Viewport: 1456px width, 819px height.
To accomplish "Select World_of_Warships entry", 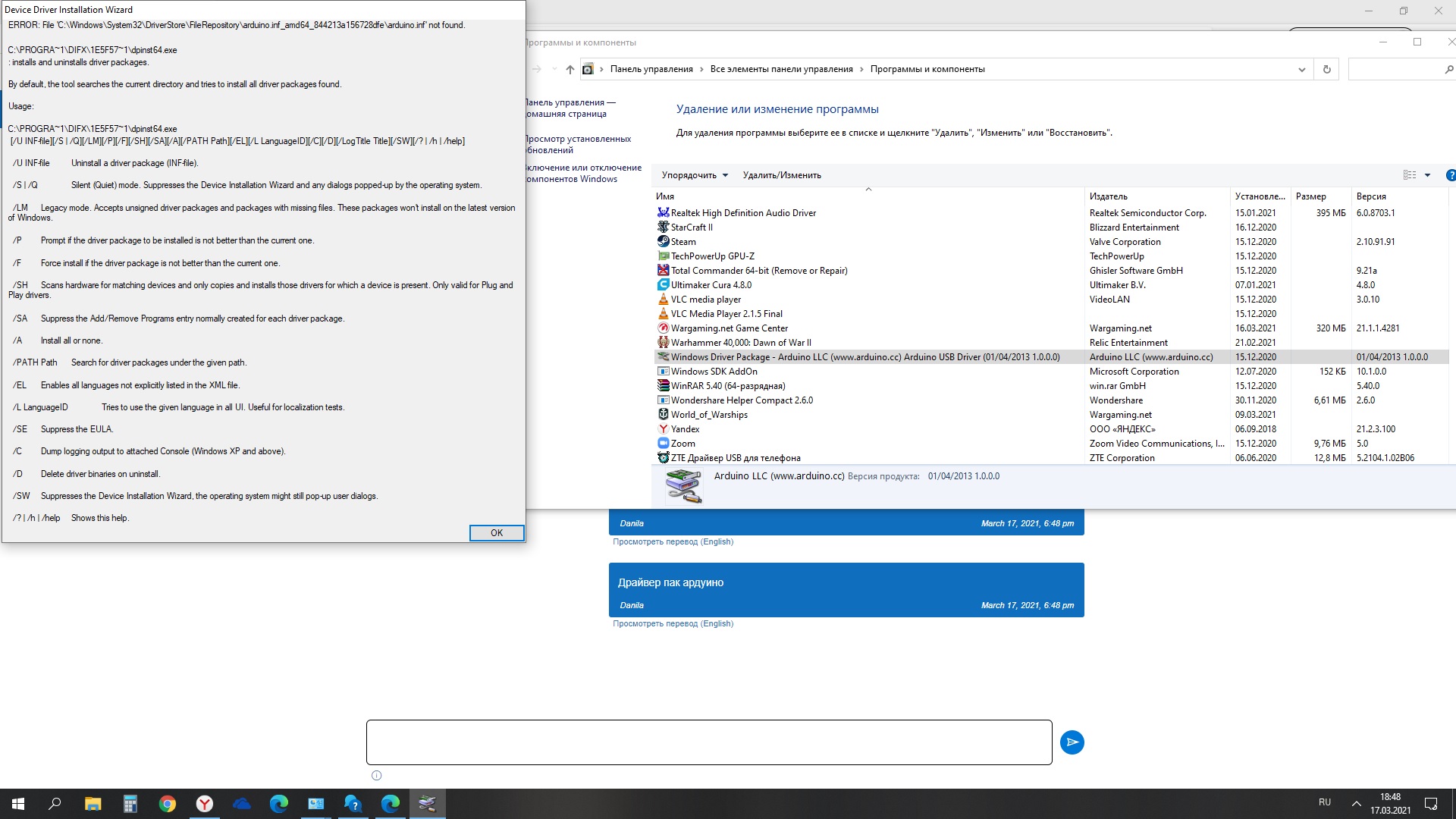I will point(1051,415).
